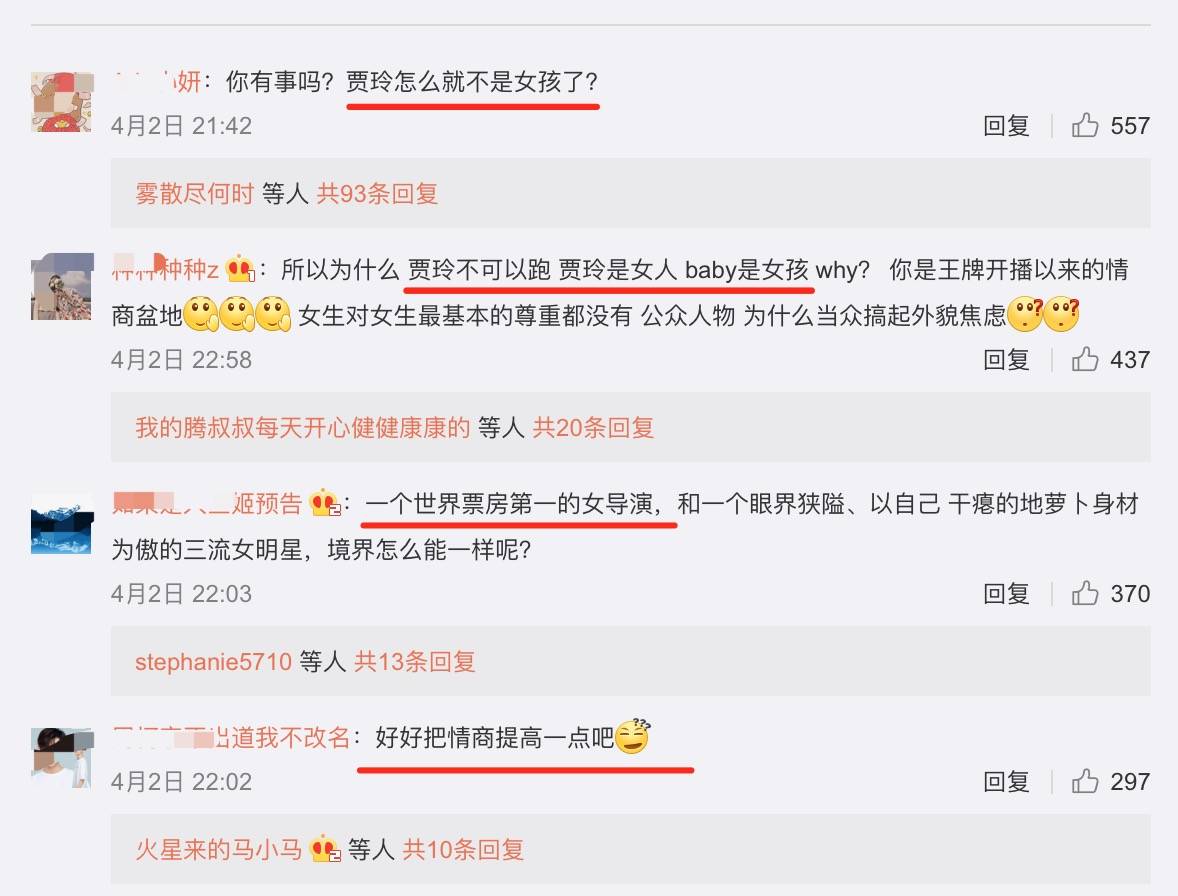Reply to the 4月2日 22:58 comment

tap(1006, 360)
